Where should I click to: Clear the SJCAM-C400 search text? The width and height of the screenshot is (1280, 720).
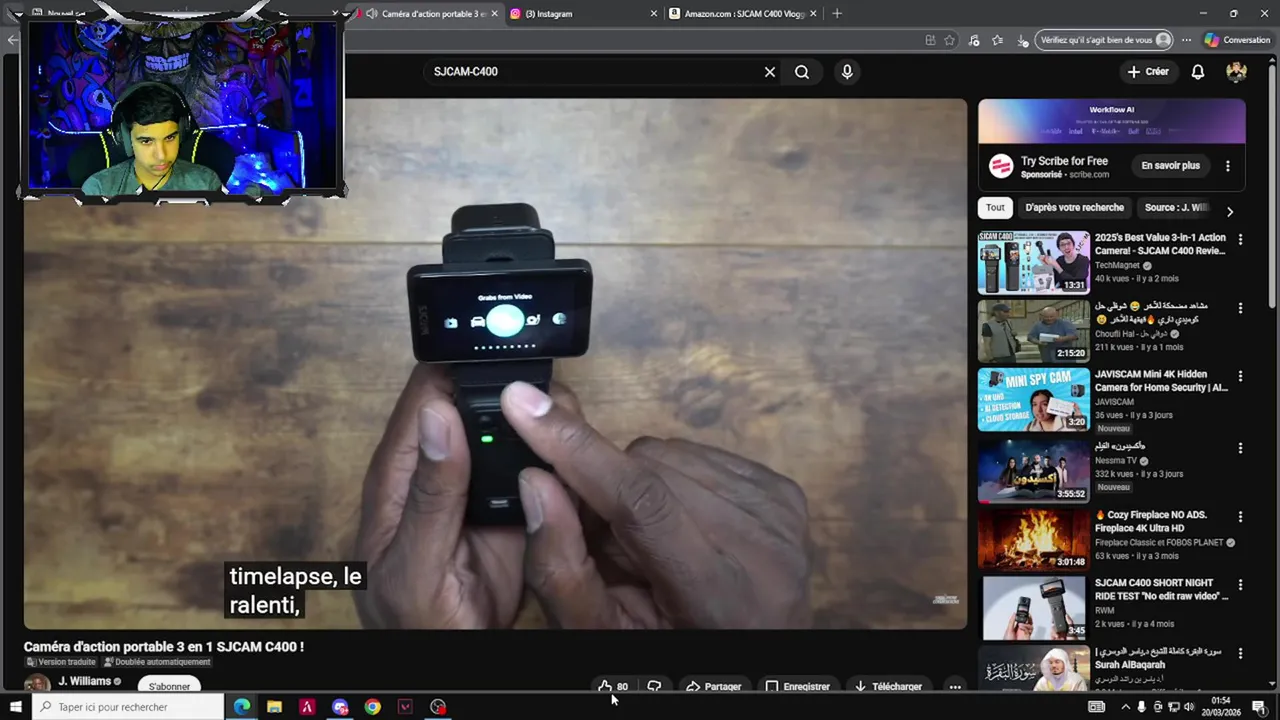(x=770, y=72)
